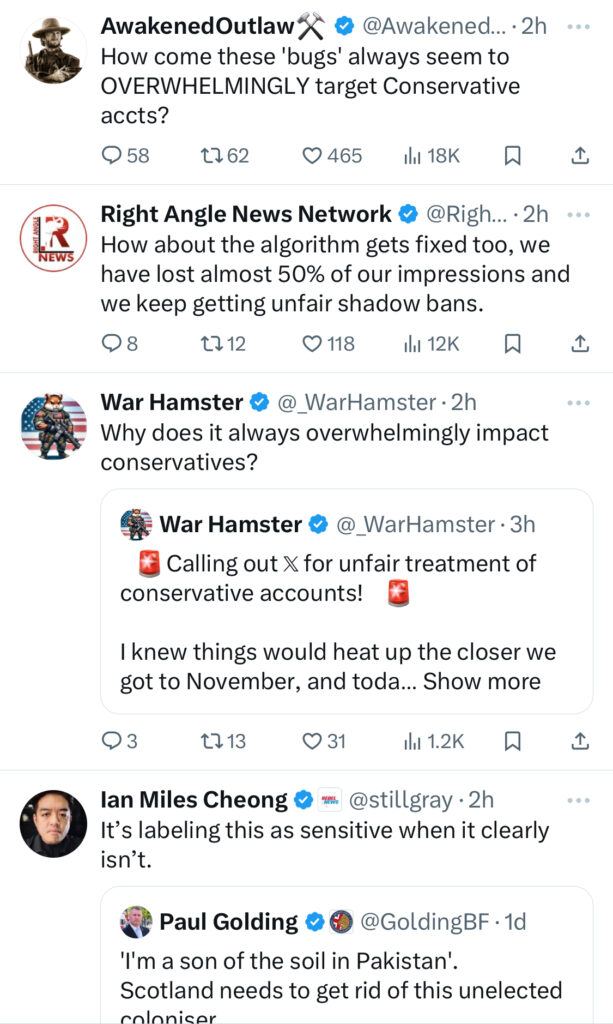This screenshot has height=1024, width=613.
Task: Reply to Right Angle News Network tweet
Action: click(112, 343)
